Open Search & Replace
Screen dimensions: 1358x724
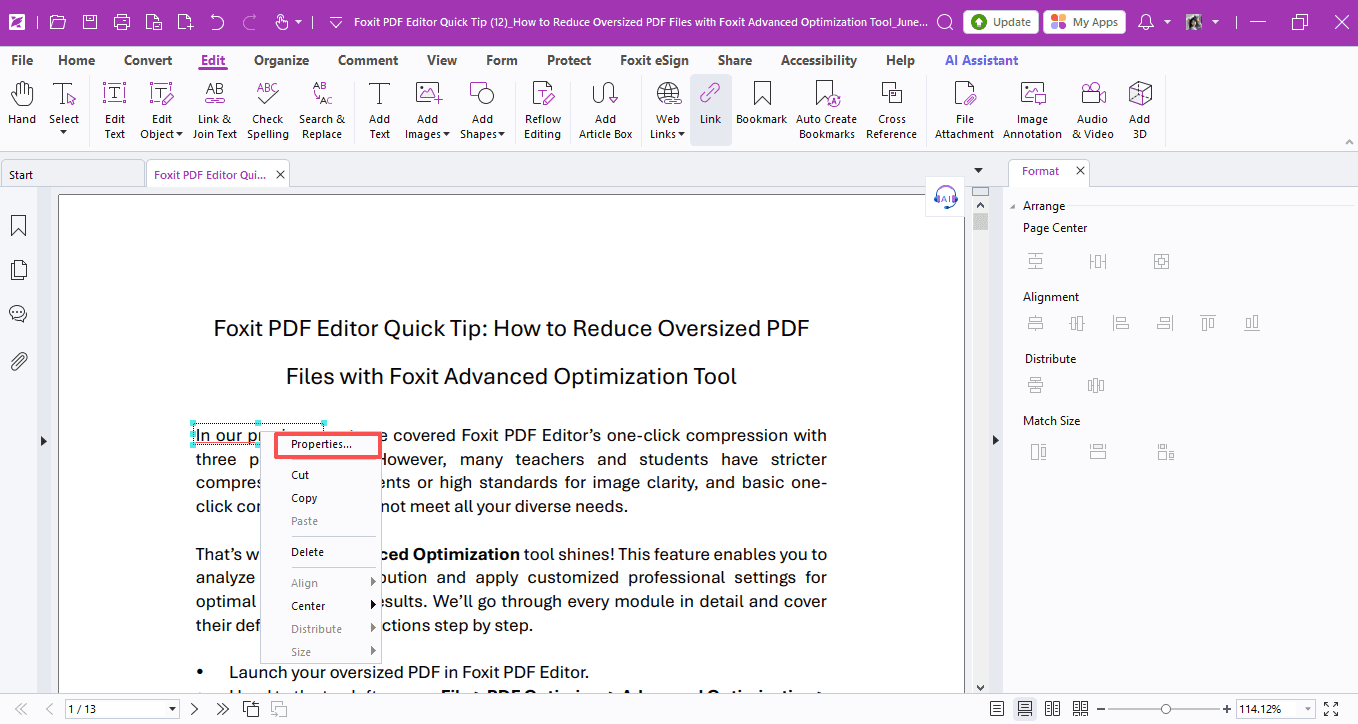[x=322, y=109]
